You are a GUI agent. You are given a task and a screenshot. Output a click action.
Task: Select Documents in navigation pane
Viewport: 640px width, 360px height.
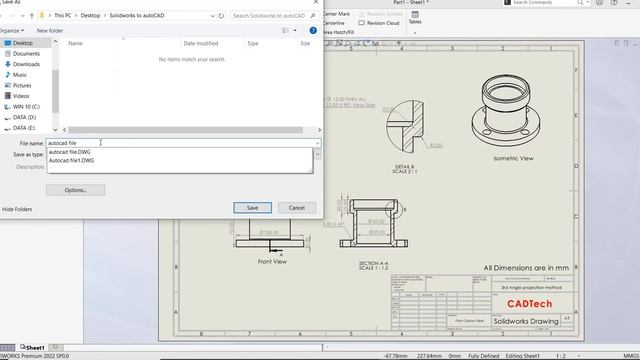pyautogui.click(x=25, y=53)
